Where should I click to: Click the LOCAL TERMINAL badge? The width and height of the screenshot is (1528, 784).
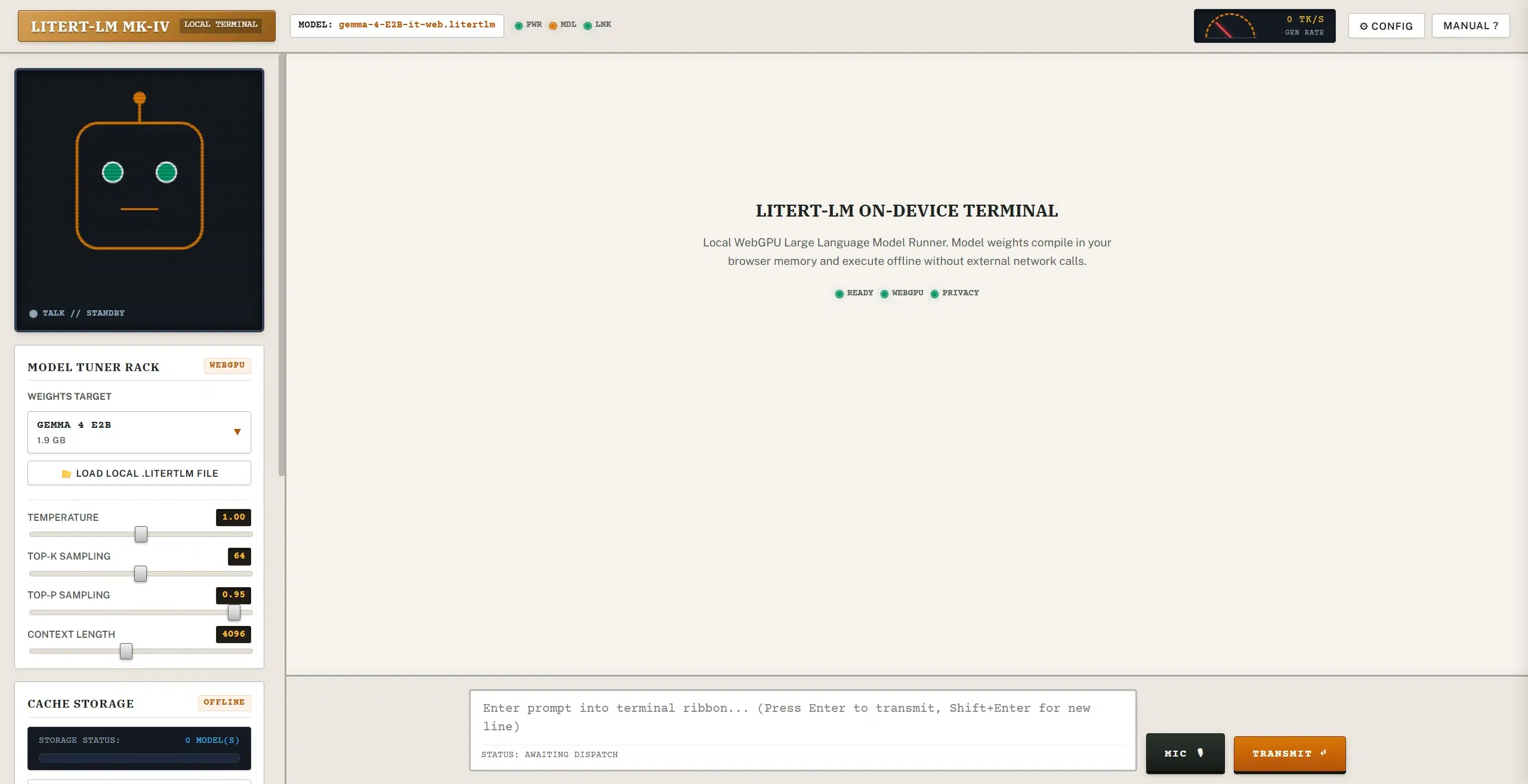point(221,24)
